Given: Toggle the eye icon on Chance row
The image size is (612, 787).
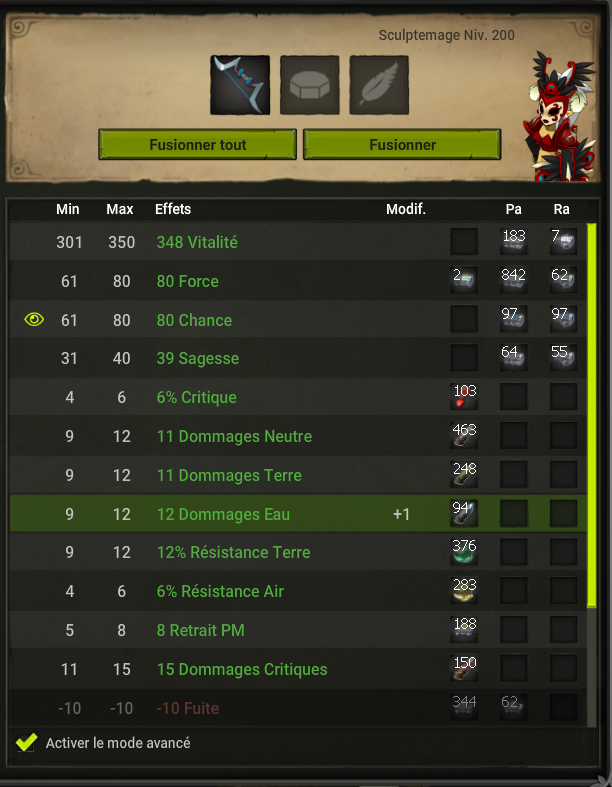Looking at the screenshot, I should tap(34, 319).
